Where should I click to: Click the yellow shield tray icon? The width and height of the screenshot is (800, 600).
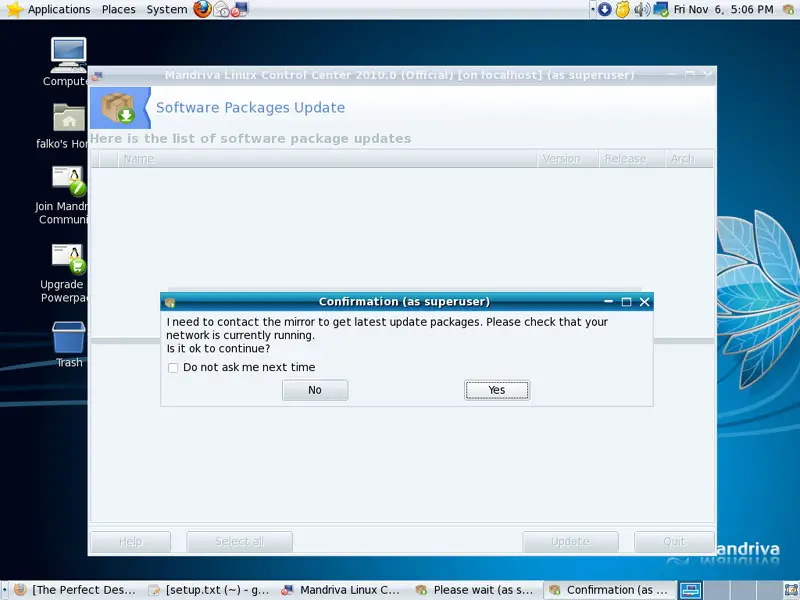622,9
